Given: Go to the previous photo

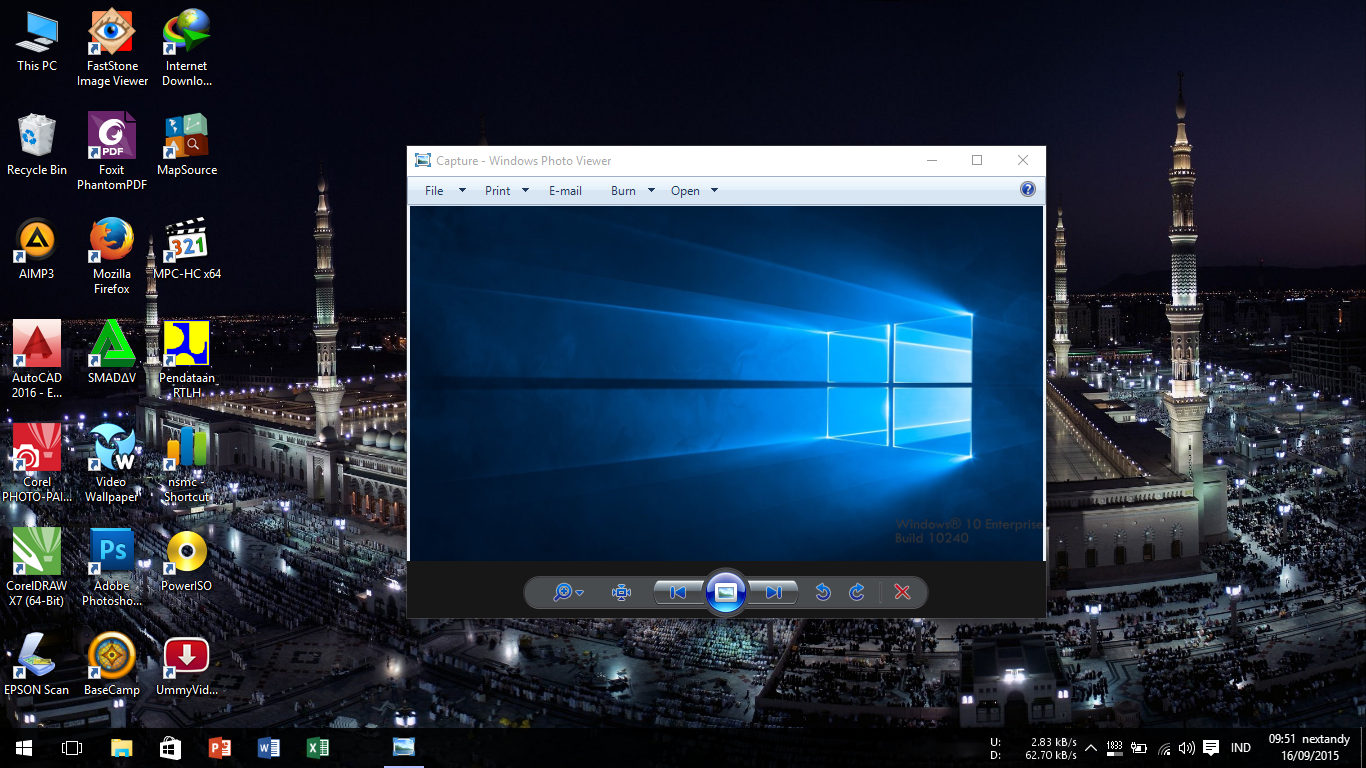Looking at the screenshot, I should (x=678, y=592).
